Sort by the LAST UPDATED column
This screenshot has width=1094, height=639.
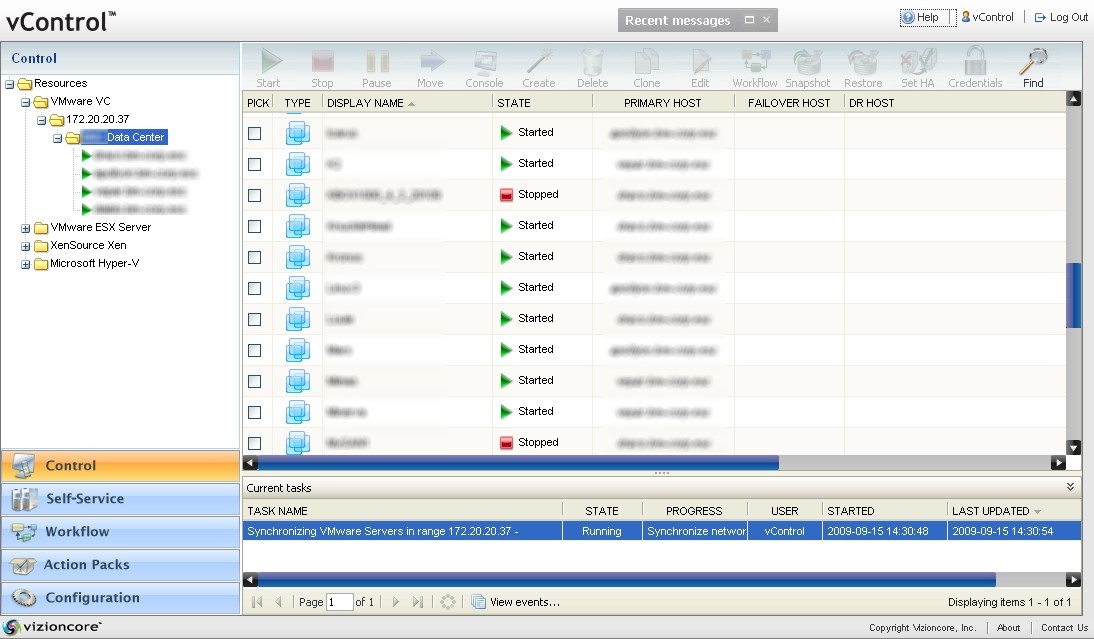pyautogui.click(x=996, y=511)
